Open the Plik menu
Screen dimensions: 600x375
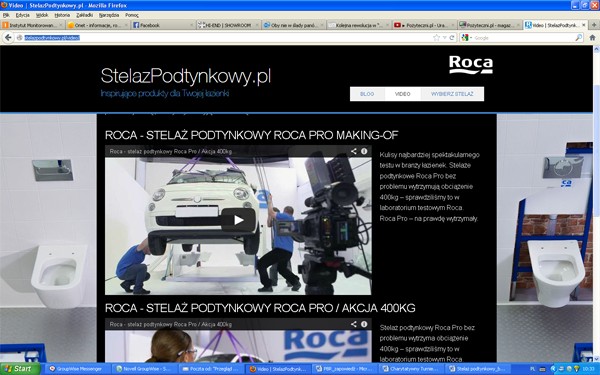click(6, 15)
